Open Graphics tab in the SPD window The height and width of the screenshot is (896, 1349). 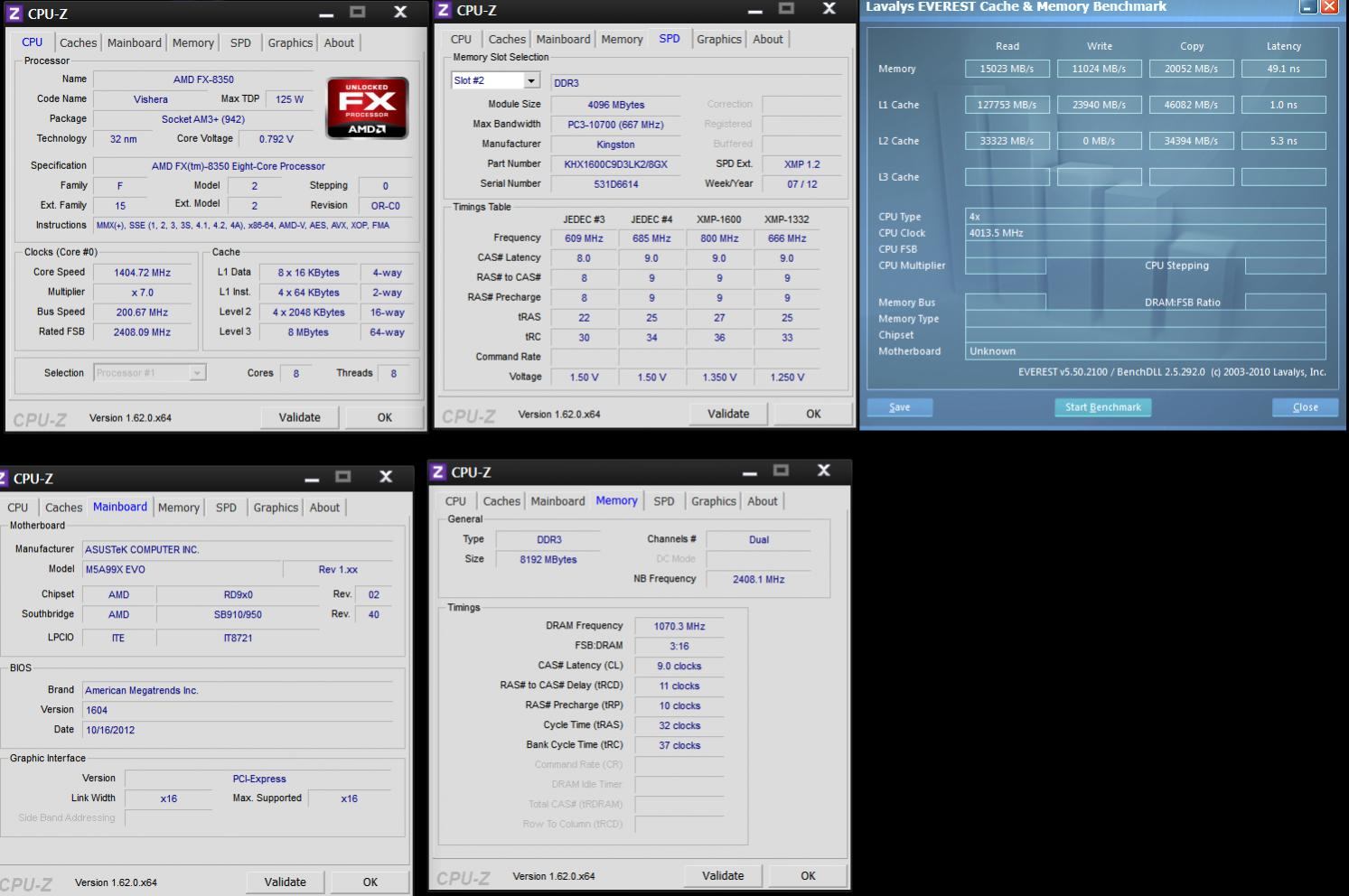719,39
